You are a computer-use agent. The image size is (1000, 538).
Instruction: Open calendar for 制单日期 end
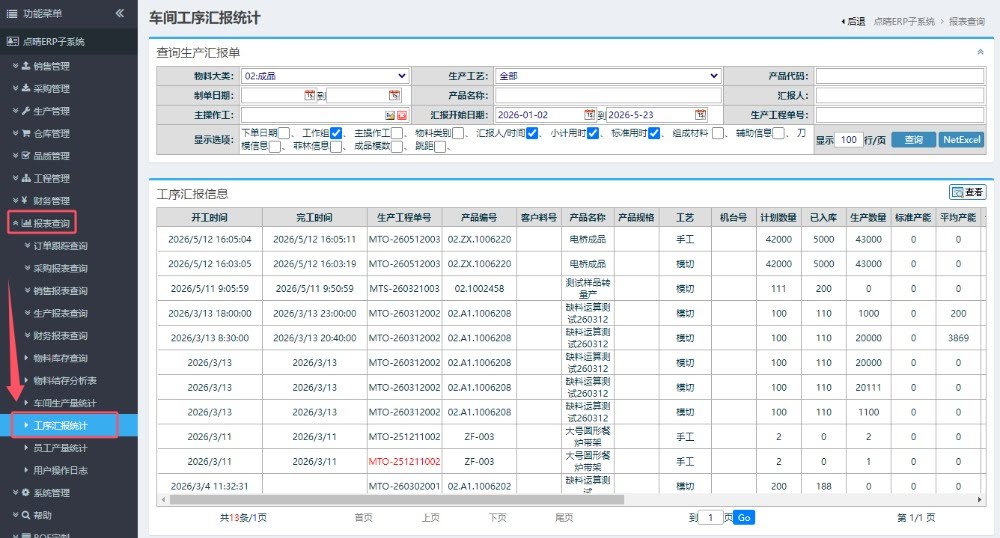(395, 95)
